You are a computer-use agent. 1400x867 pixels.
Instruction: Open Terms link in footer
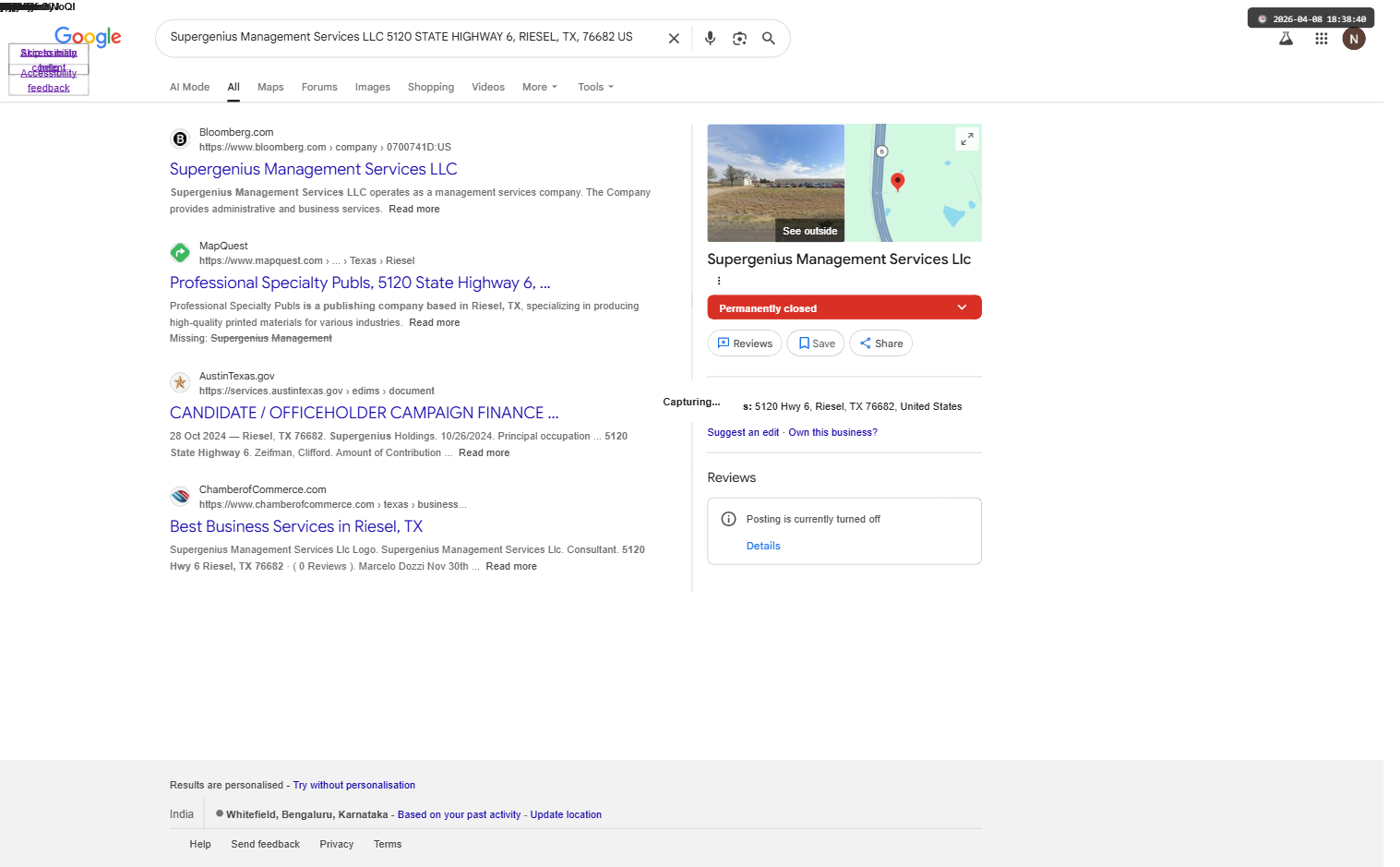pos(388,844)
